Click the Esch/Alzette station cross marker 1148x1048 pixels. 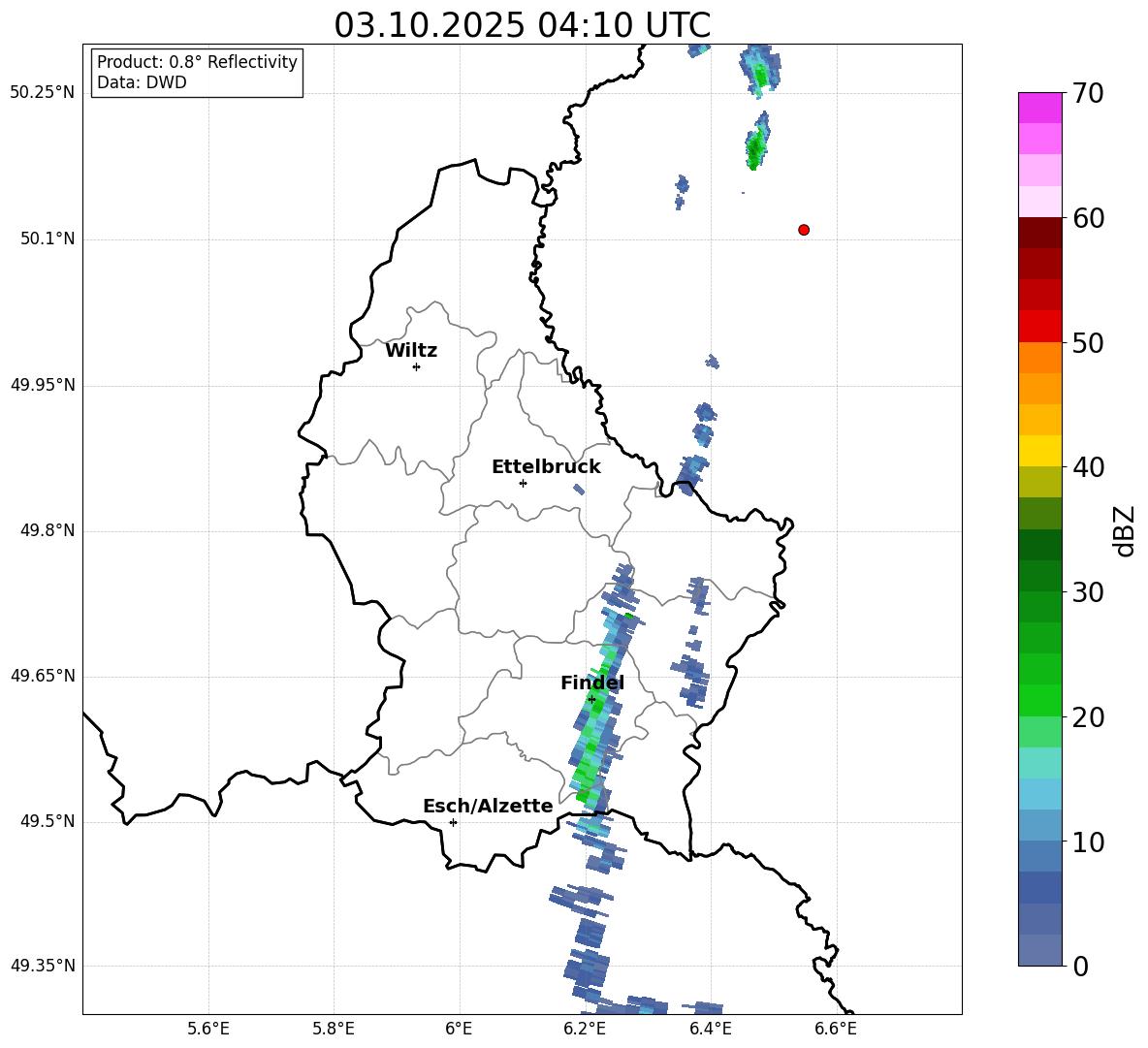[453, 822]
